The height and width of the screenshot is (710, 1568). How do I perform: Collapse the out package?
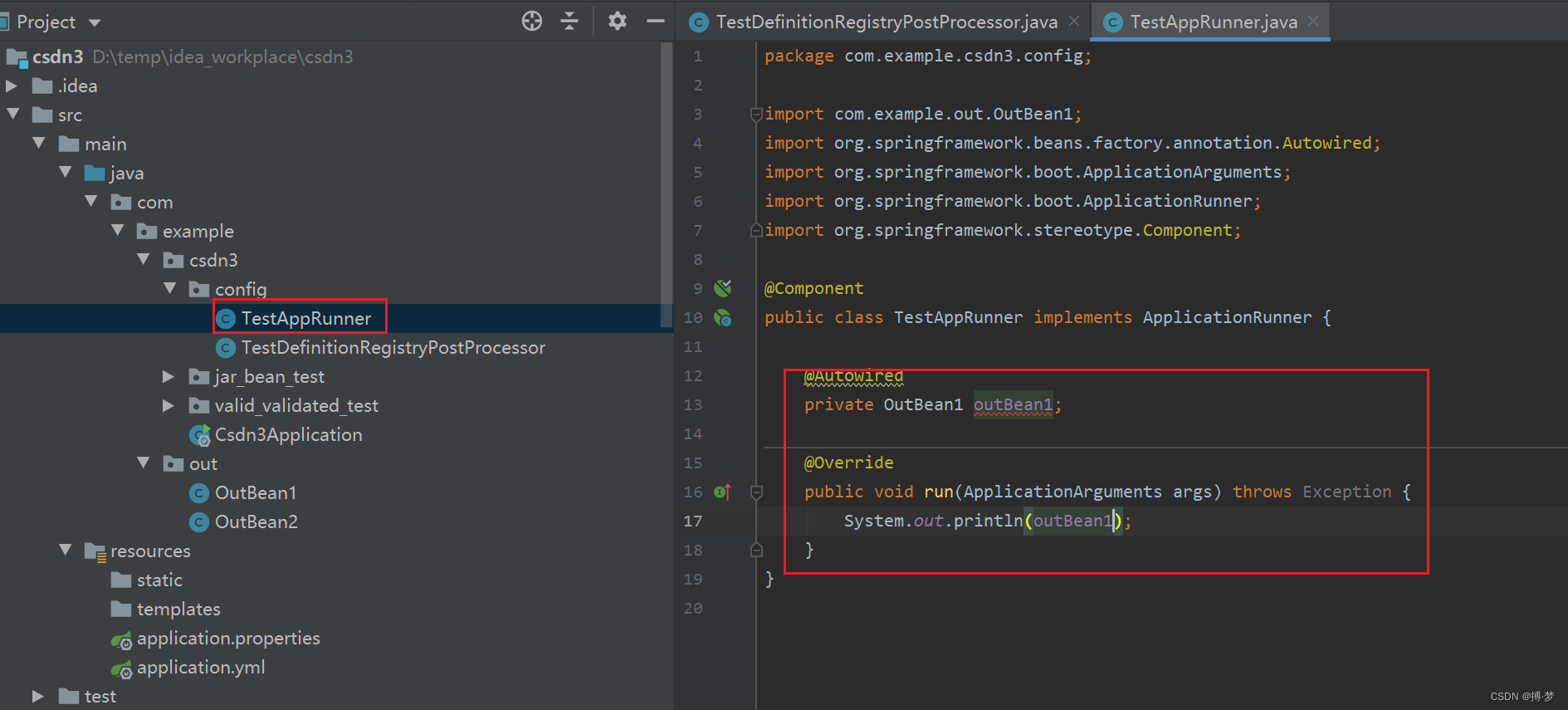click(x=144, y=463)
